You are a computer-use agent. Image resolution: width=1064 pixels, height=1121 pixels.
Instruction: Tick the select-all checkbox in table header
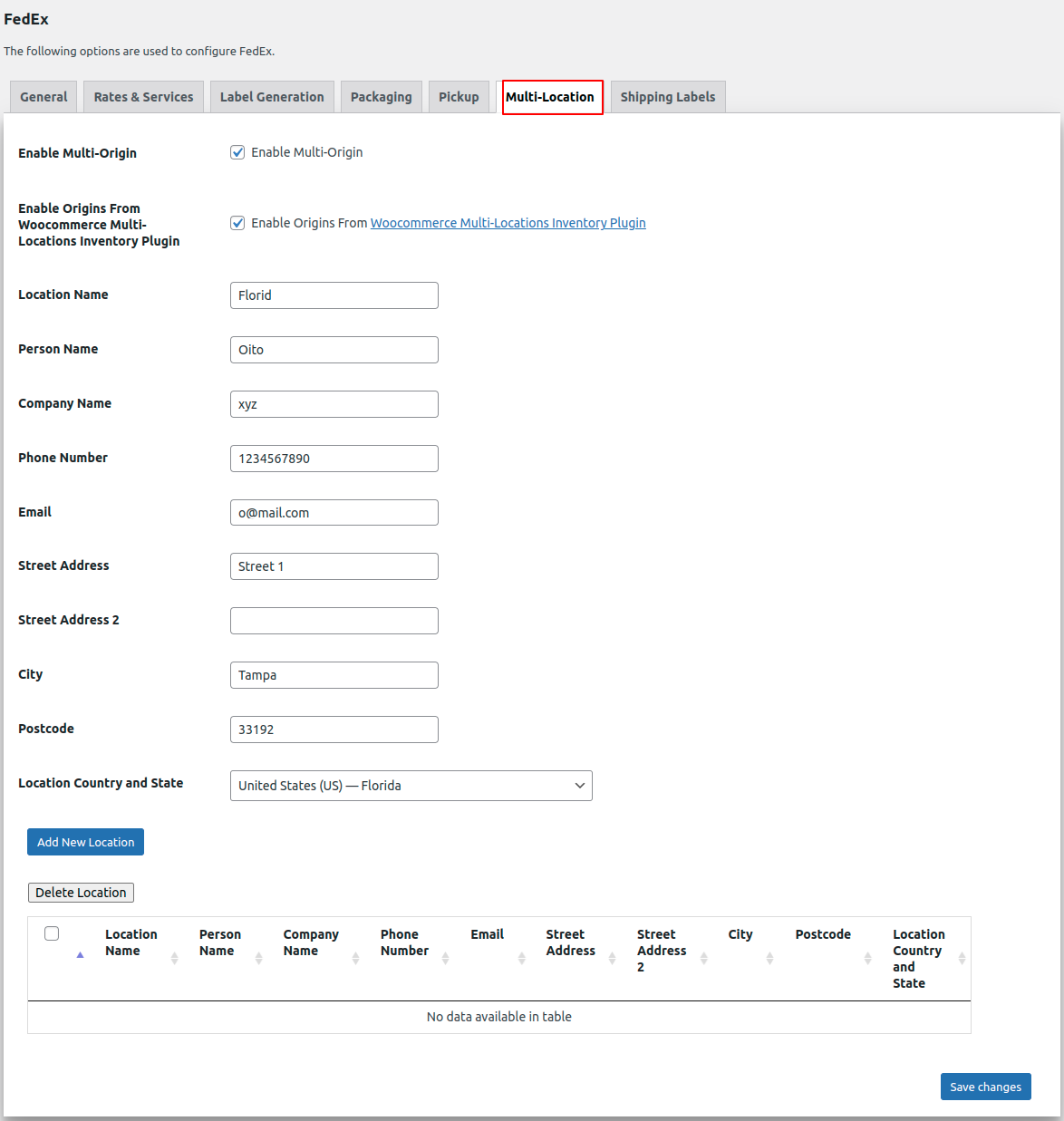[52, 933]
